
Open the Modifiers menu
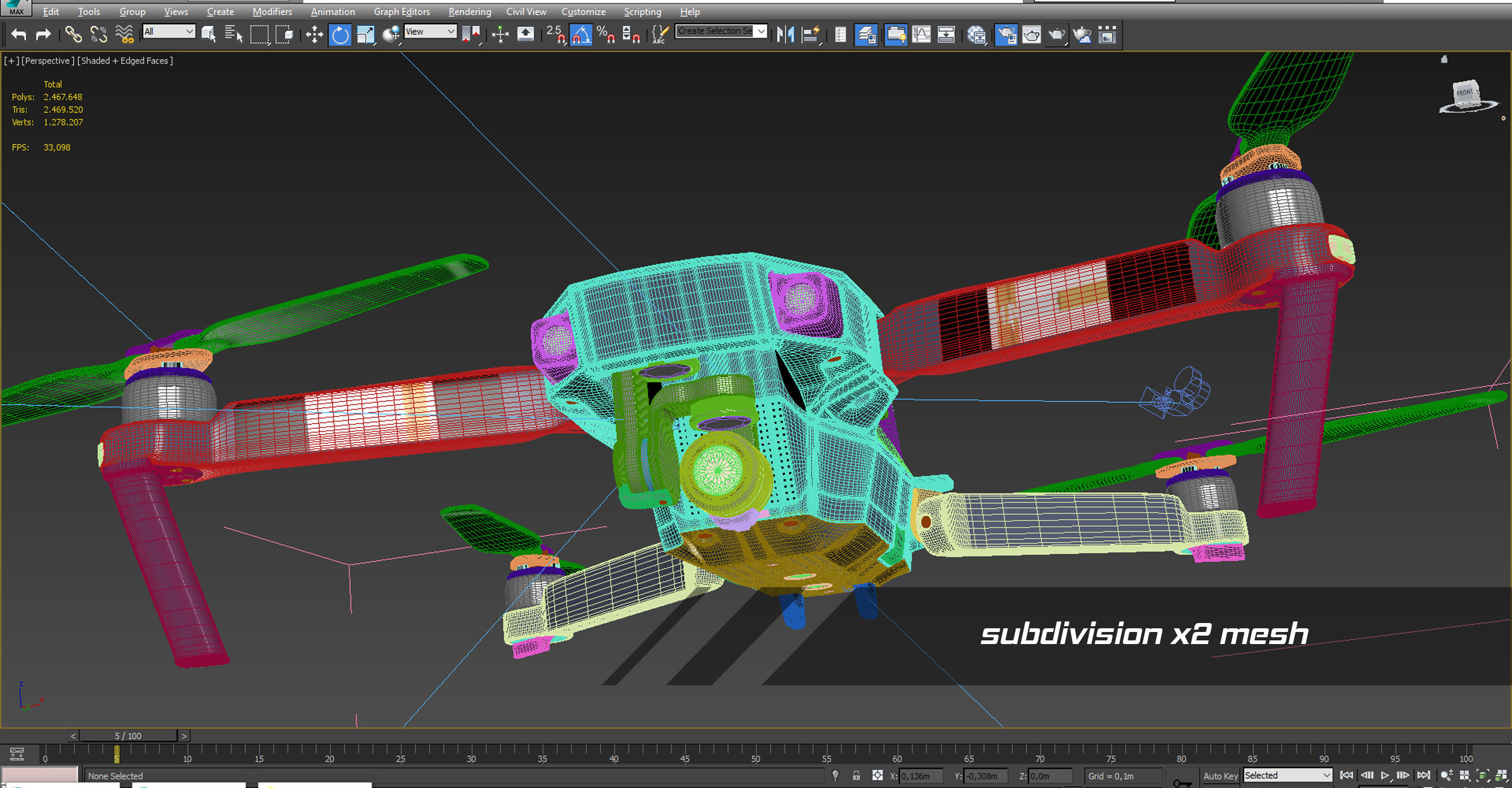[x=272, y=12]
